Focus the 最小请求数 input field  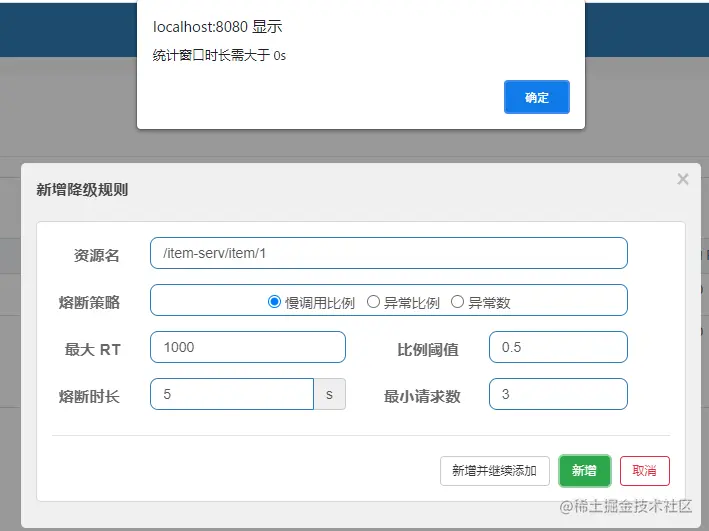tap(558, 394)
